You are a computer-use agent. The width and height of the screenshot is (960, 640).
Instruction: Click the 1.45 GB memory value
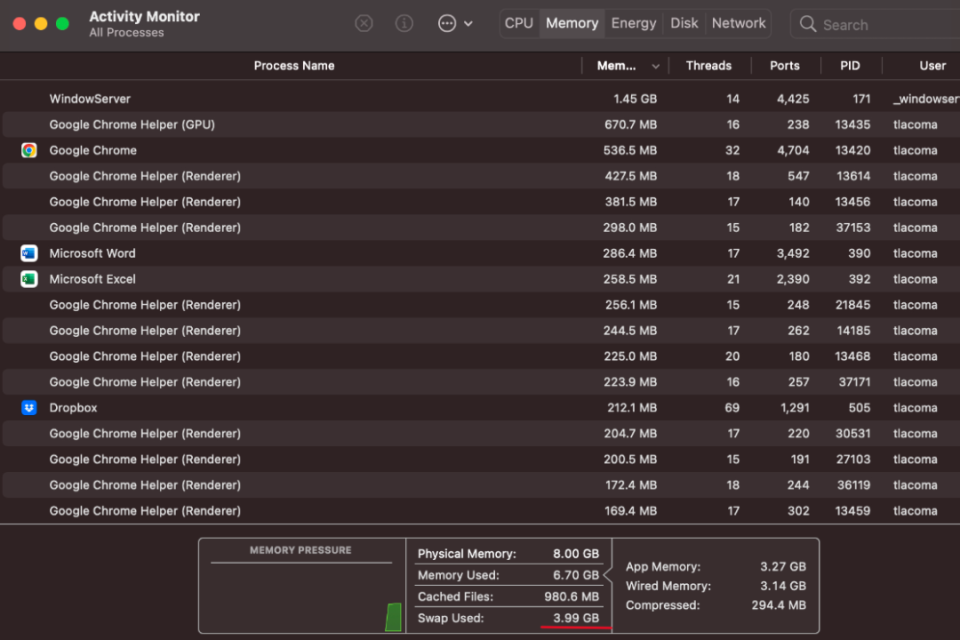point(635,99)
